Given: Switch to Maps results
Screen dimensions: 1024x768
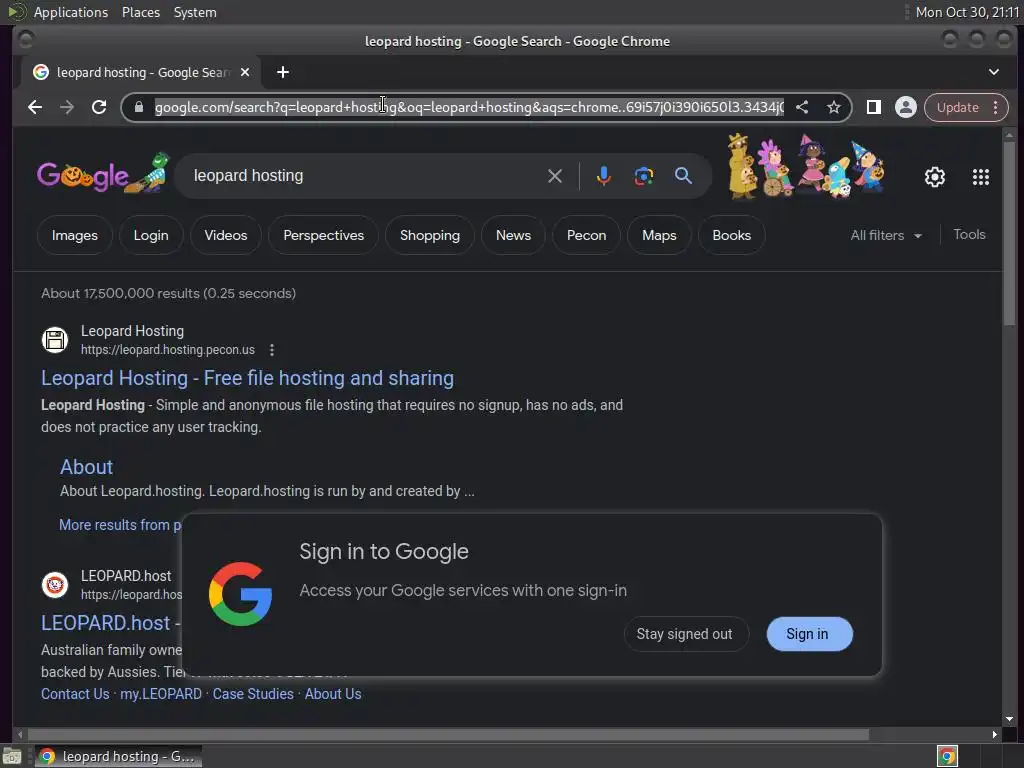Looking at the screenshot, I should tap(659, 235).
